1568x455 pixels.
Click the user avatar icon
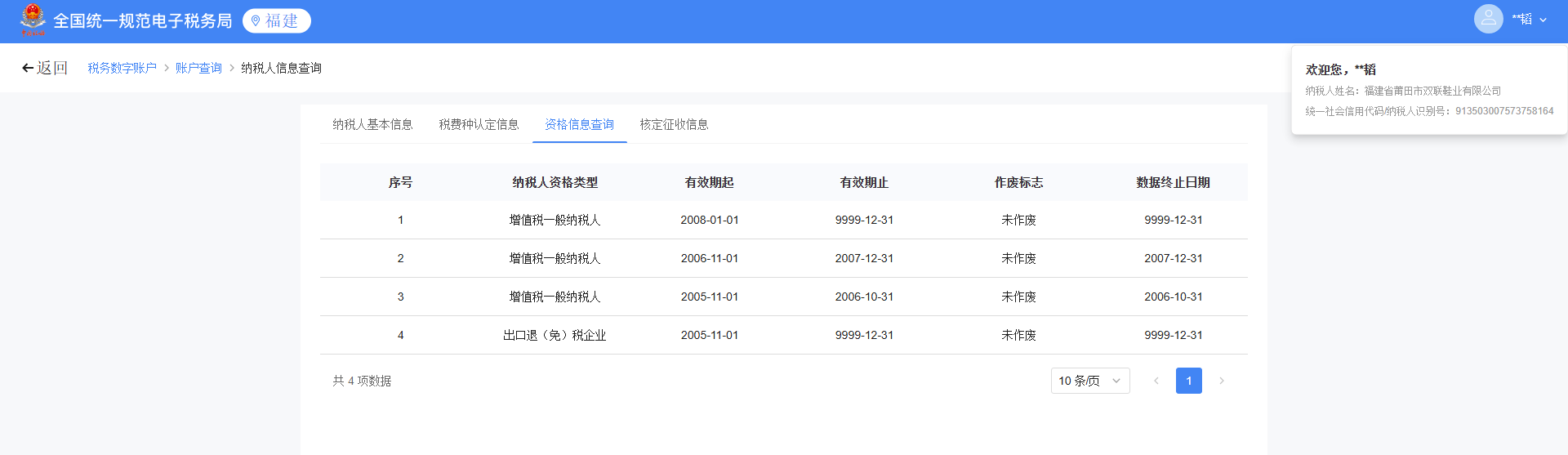[x=1488, y=19]
